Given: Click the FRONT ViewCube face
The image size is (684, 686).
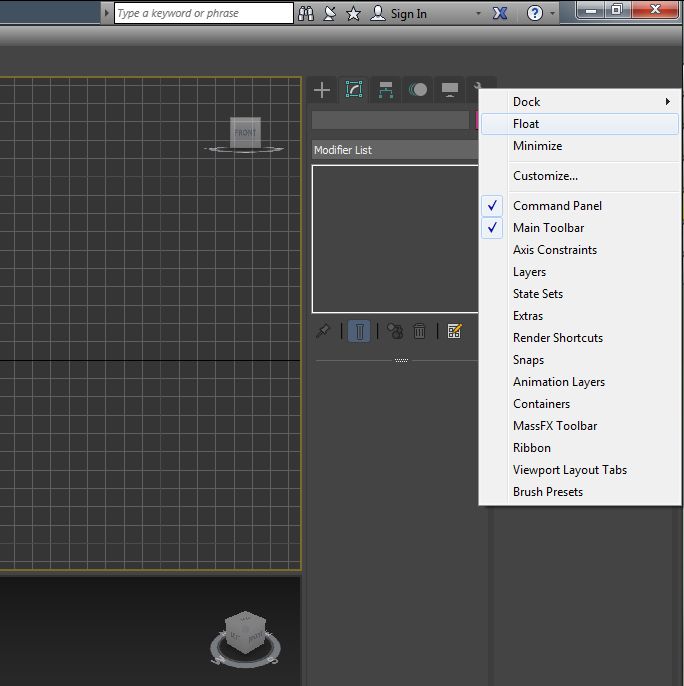Looking at the screenshot, I should pyautogui.click(x=245, y=132).
